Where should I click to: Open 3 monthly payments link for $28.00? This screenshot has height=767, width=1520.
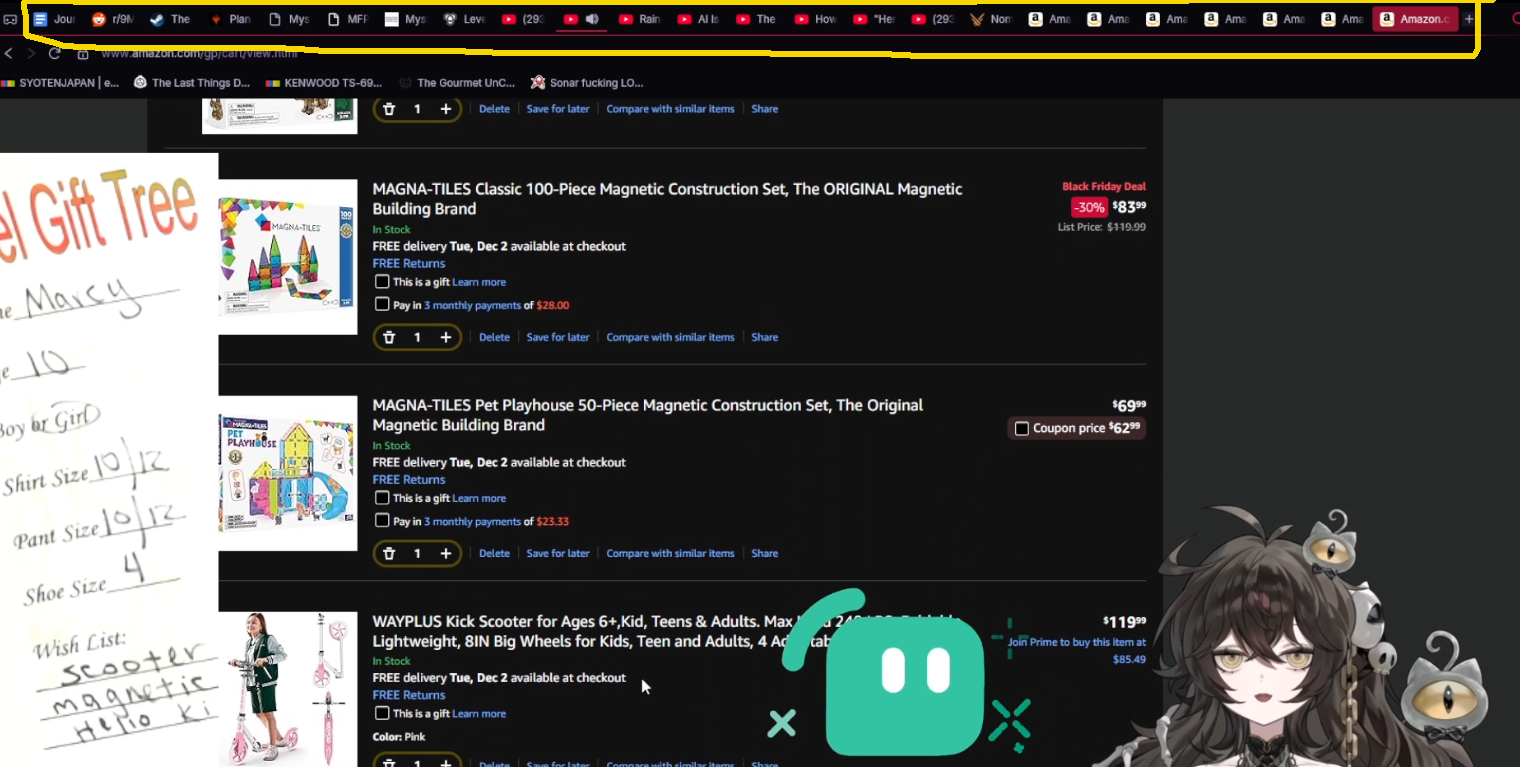[x=472, y=305]
